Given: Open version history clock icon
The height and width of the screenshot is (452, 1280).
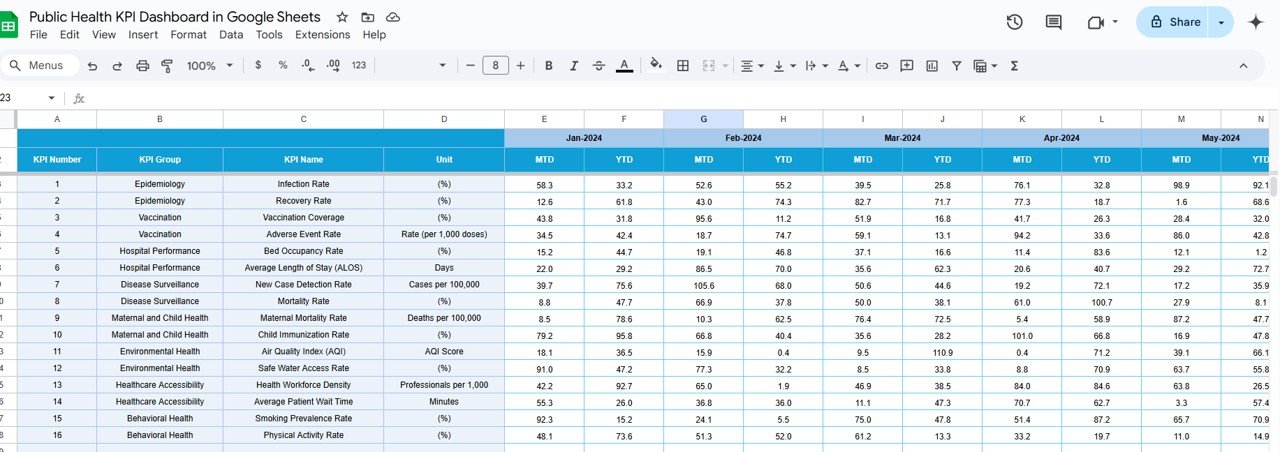Looking at the screenshot, I should click(1014, 22).
